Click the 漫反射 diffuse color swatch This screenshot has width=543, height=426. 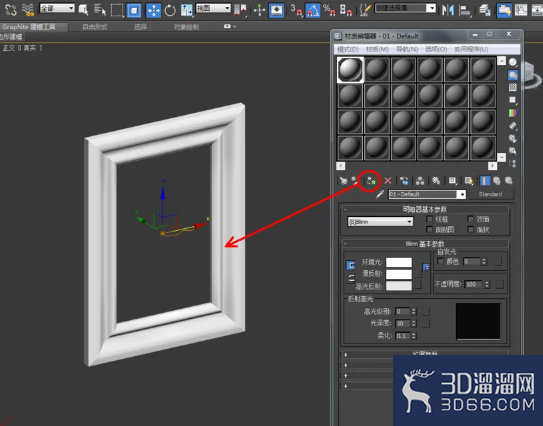coord(399,274)
